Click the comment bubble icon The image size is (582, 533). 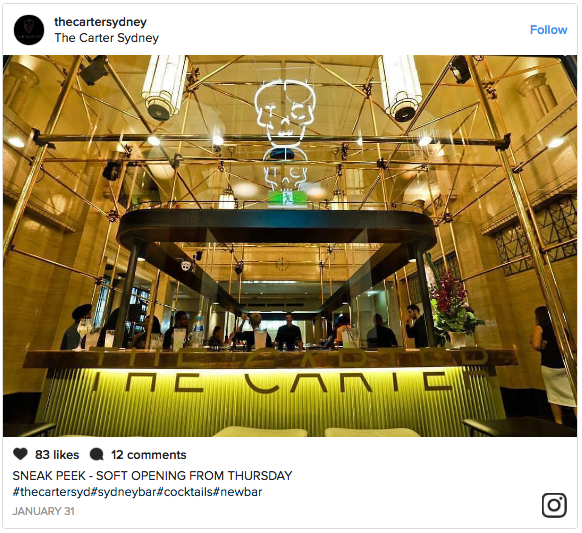click(x=97, y=454)
